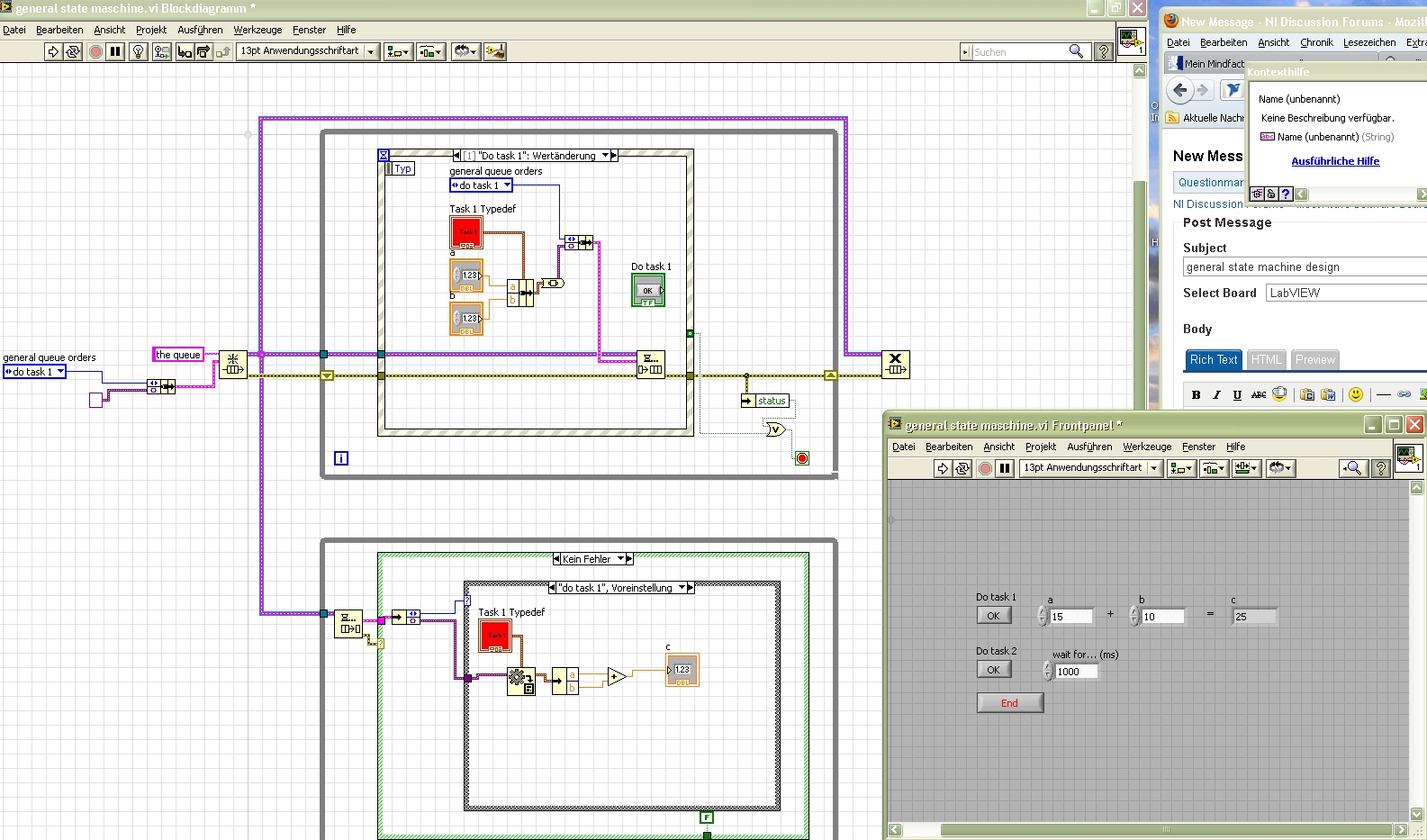The image size is (1427, 840).
Task: Open Bearbeiten menu in block diagram window
Action: tap(59, 30)
